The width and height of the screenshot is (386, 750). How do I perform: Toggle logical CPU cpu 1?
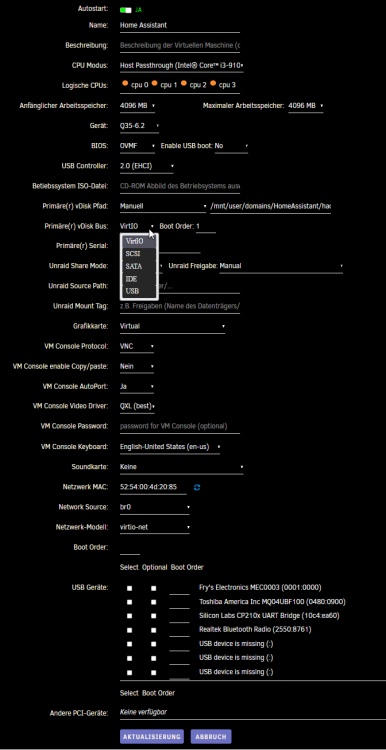pyautogui.click(x=154, y=83)
